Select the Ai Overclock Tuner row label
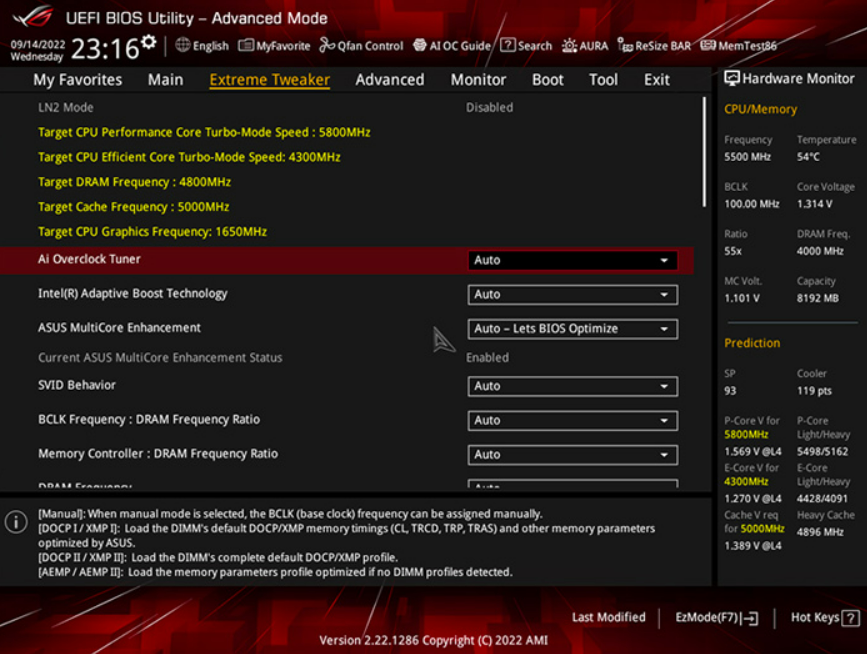867x654 pixels. click(89, 259)
